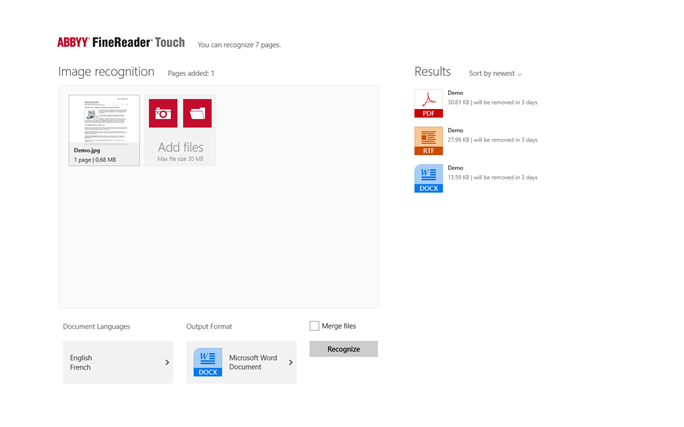Click the Demo DOCX result title
Viewport: 684px width, 427px height.
click(x=455, y=168)
